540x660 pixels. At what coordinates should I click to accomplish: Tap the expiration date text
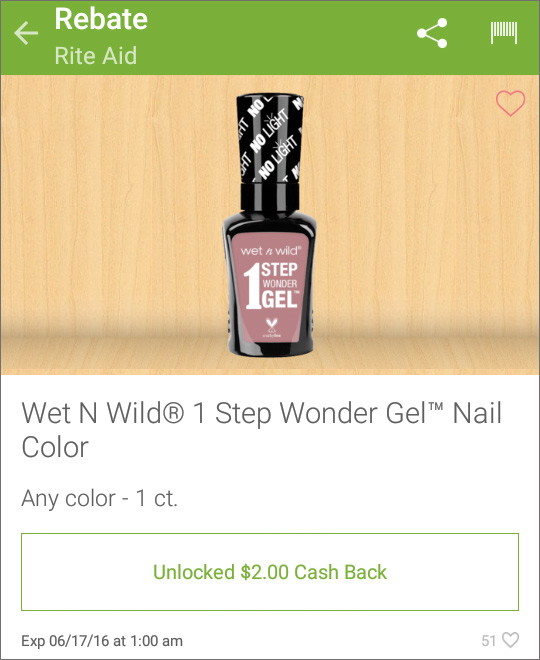pyautogui.click(x=102, y=641)
